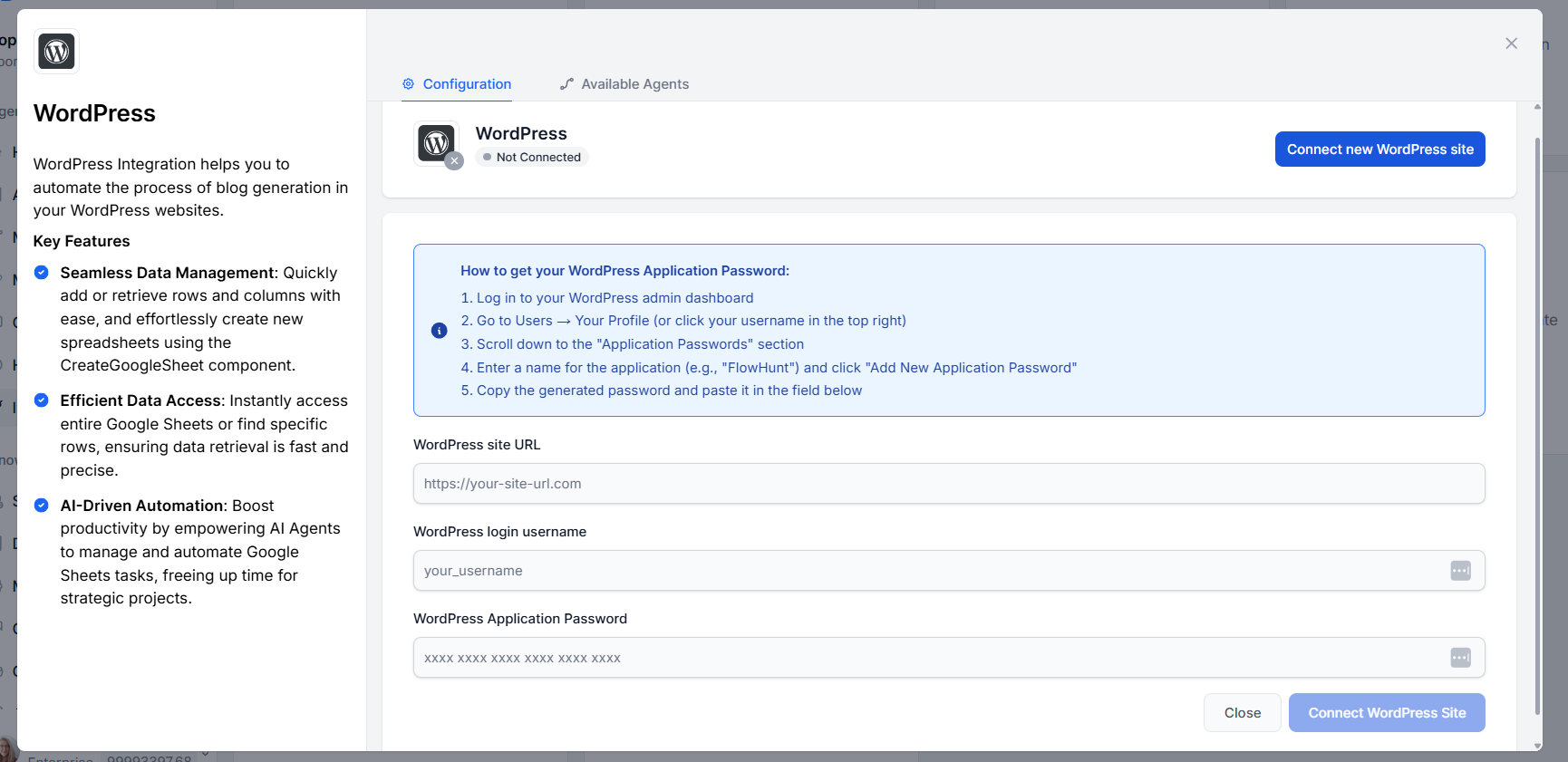
Task: Click the "WordPress" heading beside Not Connected
Action: tap(521, 133)
